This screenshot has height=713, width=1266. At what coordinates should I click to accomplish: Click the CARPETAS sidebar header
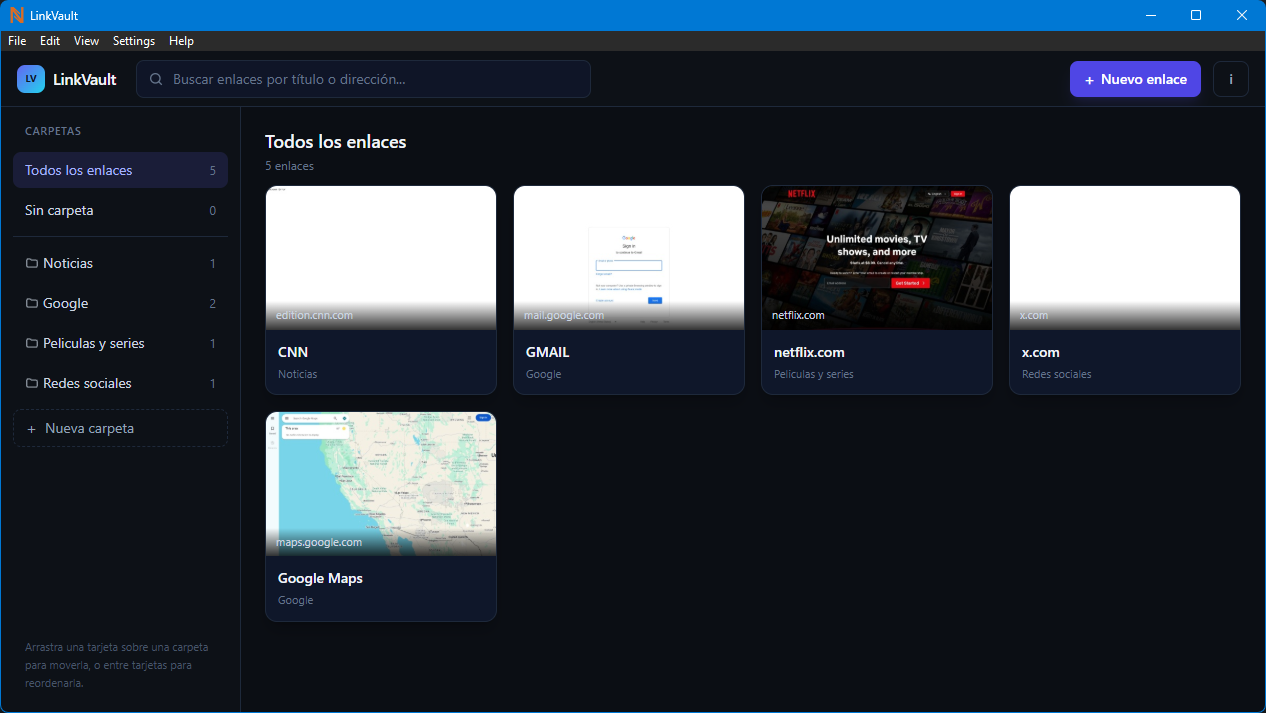[53, 131]
